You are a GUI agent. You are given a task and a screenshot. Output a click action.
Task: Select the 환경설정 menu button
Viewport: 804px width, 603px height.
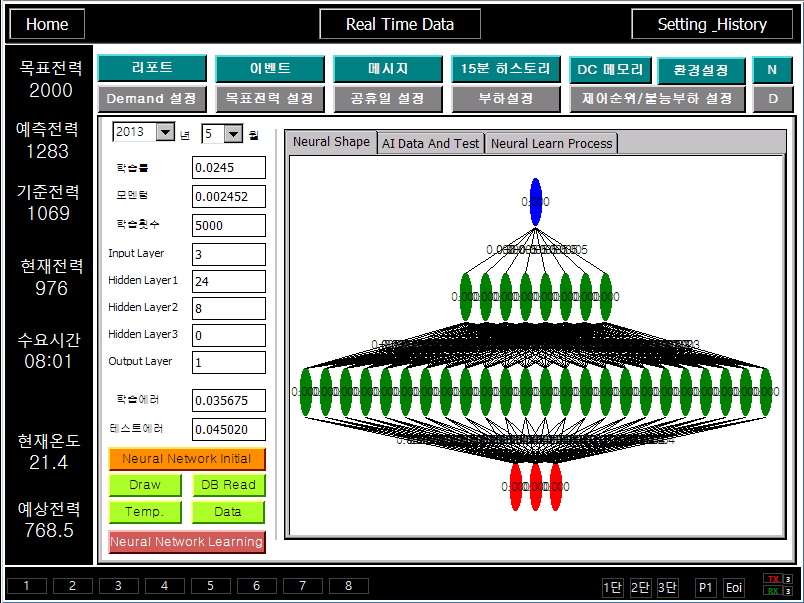pos(701,70)
